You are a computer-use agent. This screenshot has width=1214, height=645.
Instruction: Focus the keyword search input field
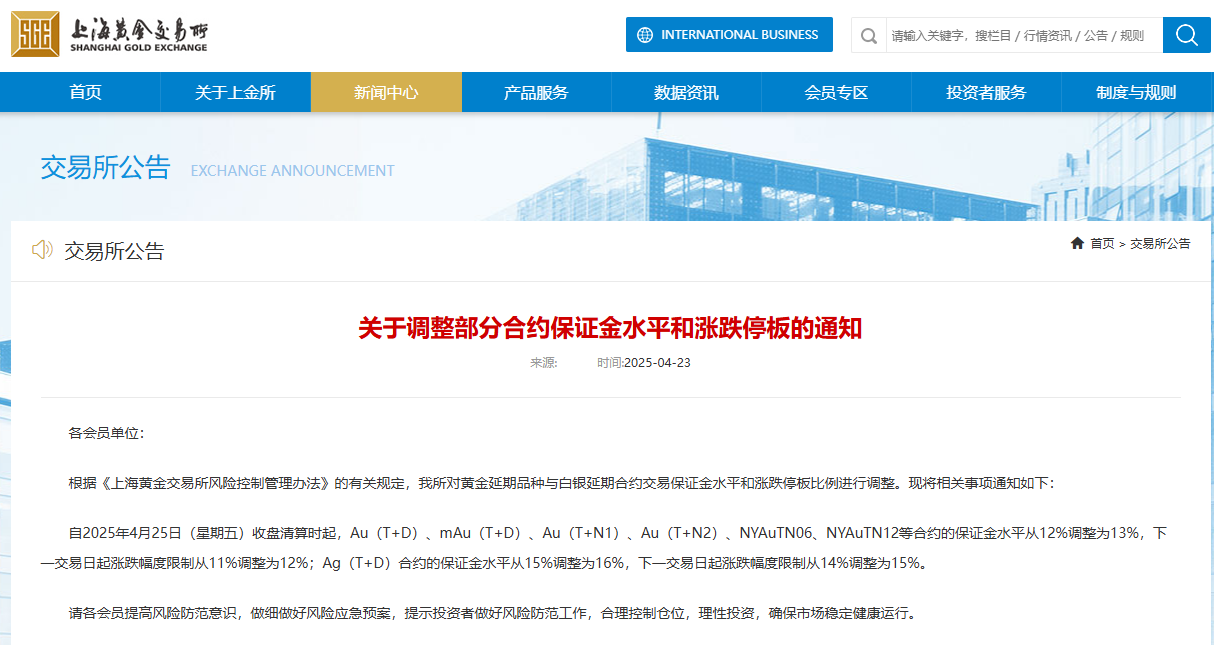point(1024,35)
